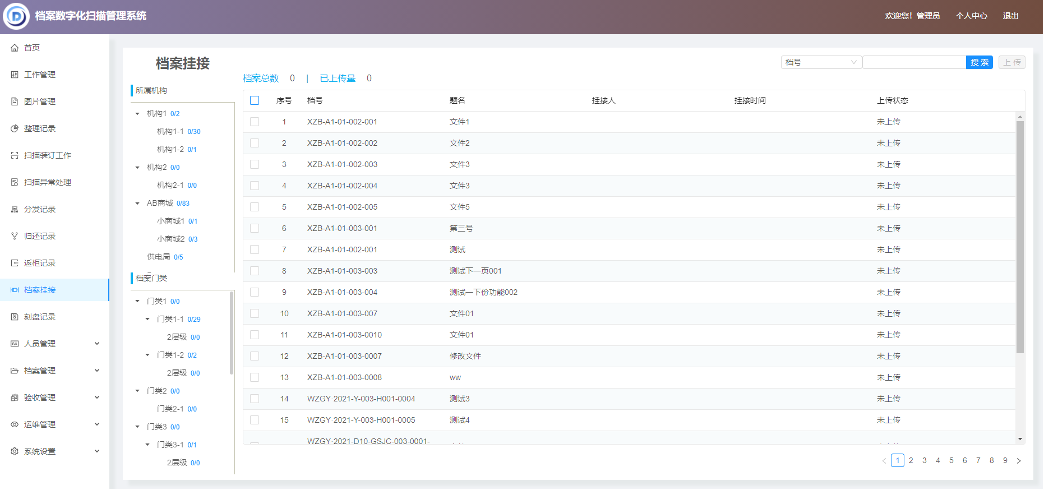
Task: Click the 系统设置 gear icon
Action: click(13, 452)
